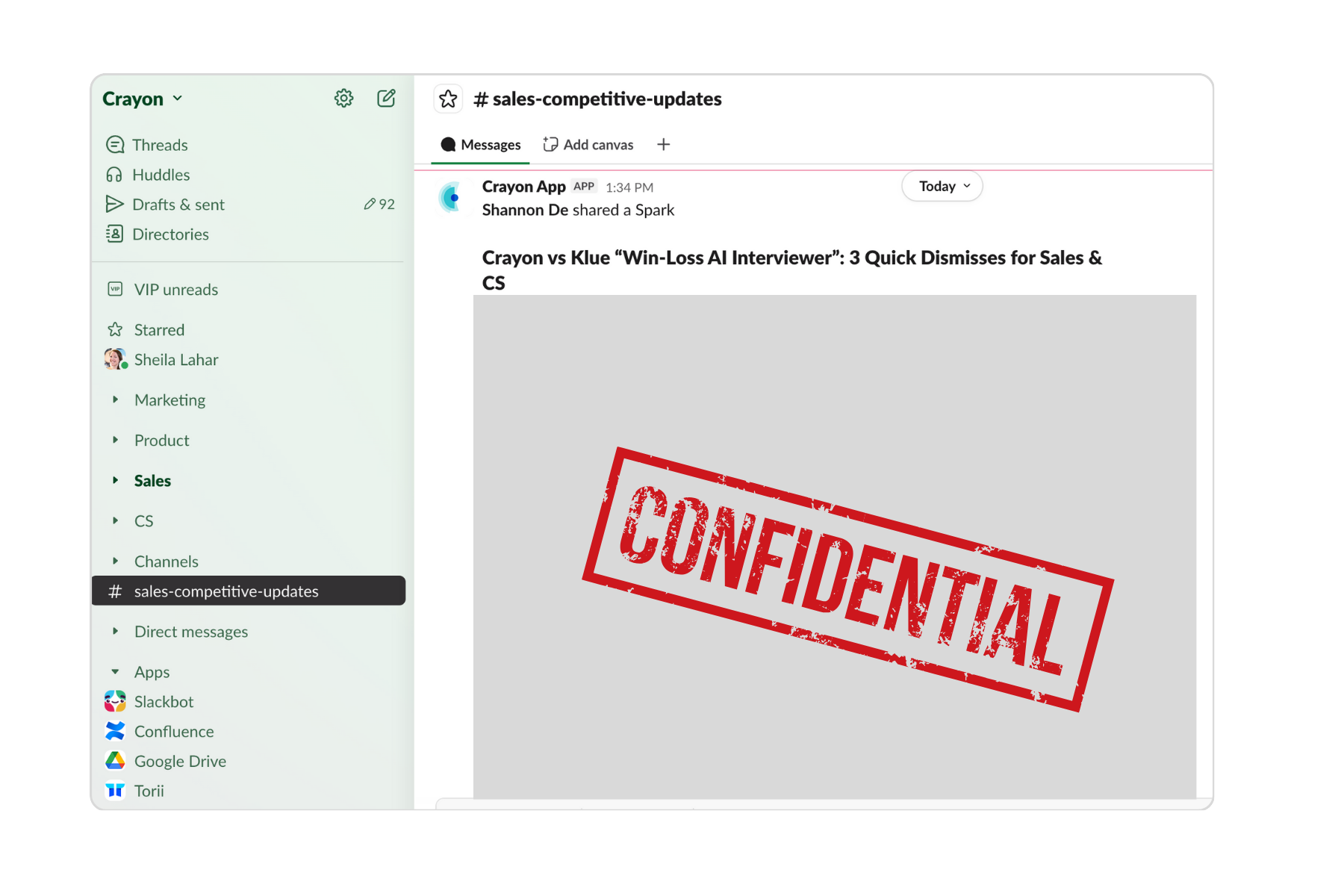The width and height of the screenshot is (1344, 896).
Task: Collapse the Apps section
Action: 116,672
